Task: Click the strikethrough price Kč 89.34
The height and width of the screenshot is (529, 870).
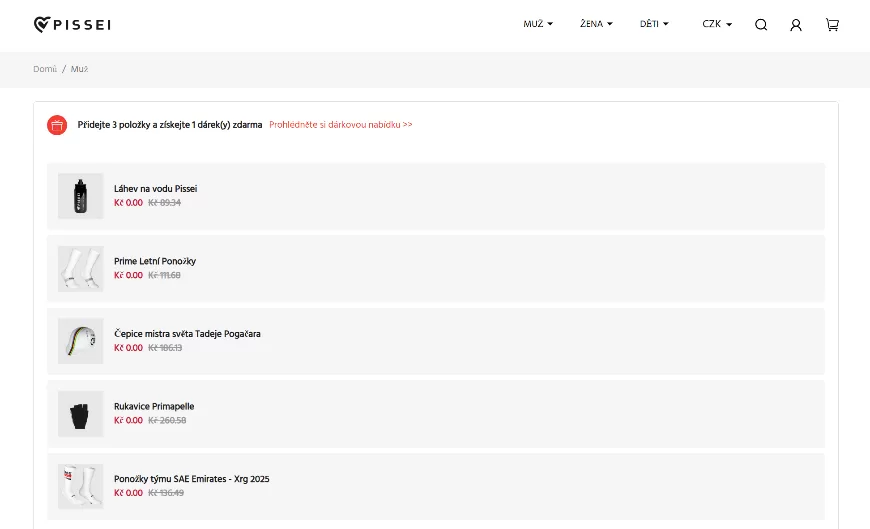Action: click(164, 203)
